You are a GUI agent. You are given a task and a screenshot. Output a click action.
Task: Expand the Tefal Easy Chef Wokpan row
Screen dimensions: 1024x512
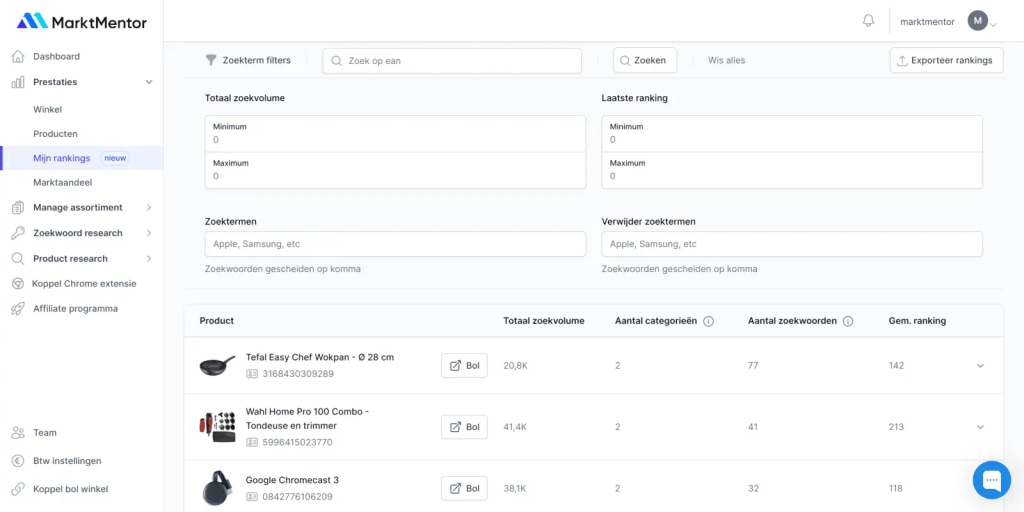coord(980,366)
